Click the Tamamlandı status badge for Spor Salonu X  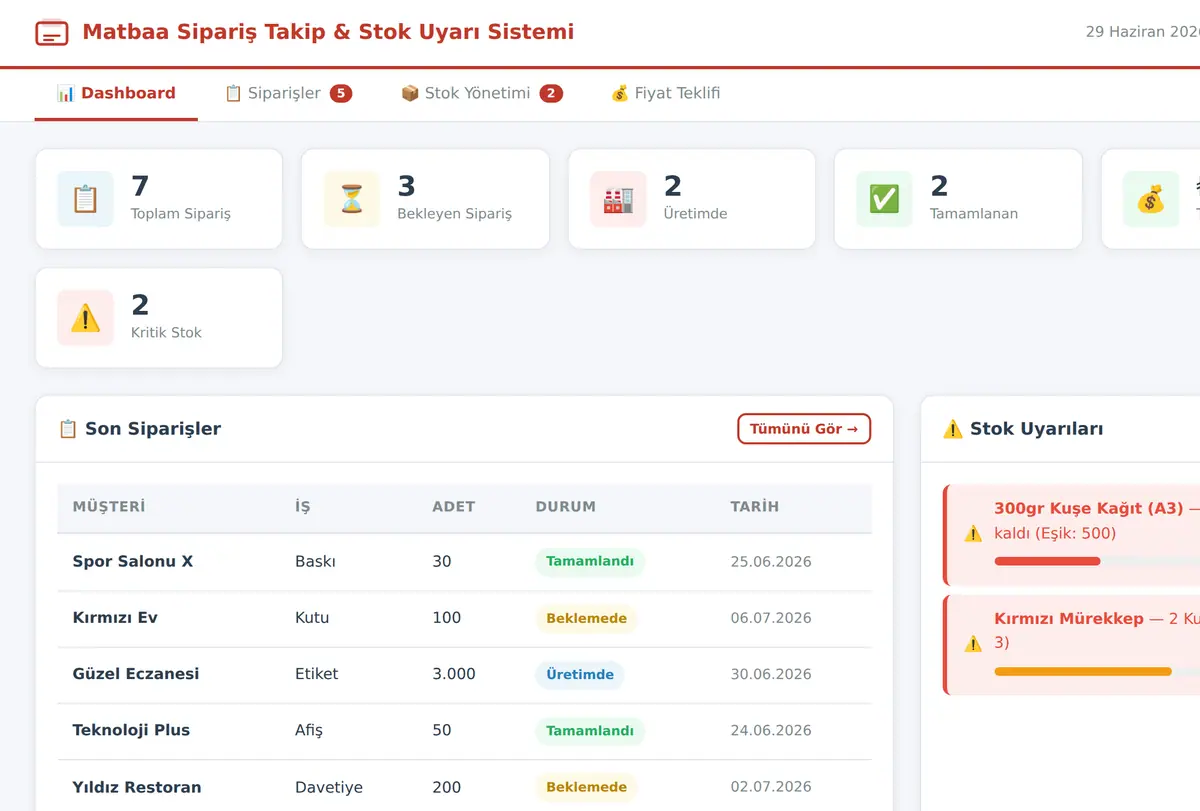coord(590,562)
